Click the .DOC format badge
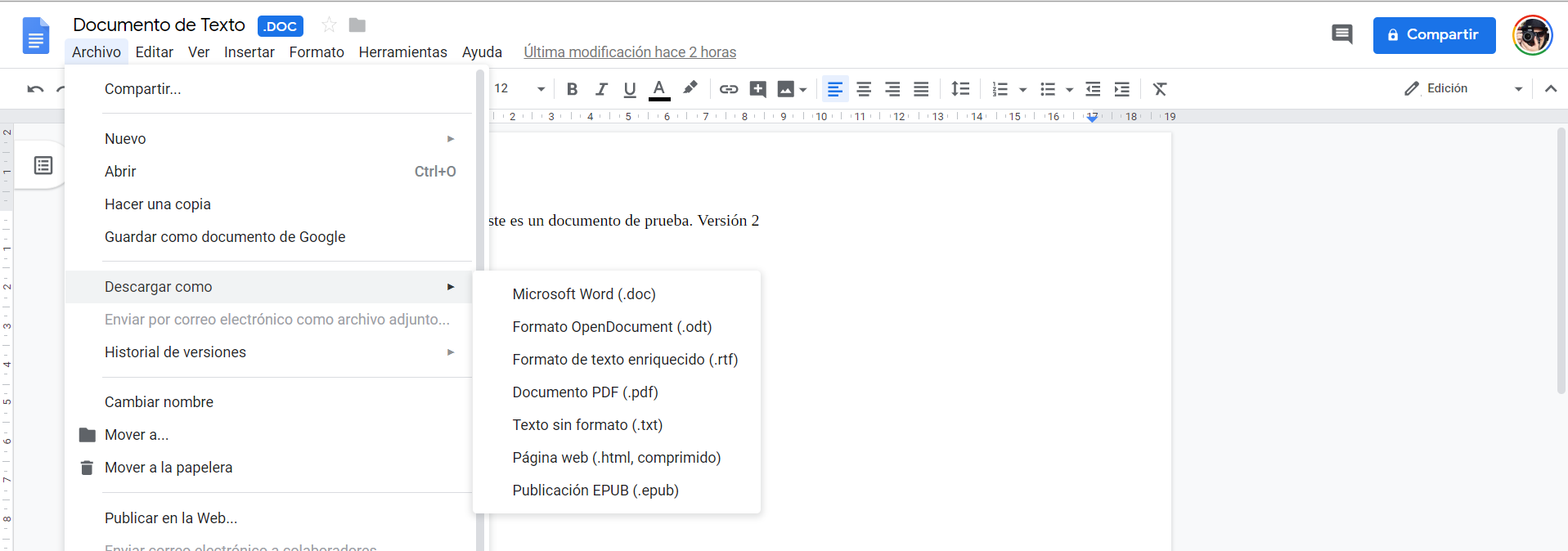 pos(281,26)
